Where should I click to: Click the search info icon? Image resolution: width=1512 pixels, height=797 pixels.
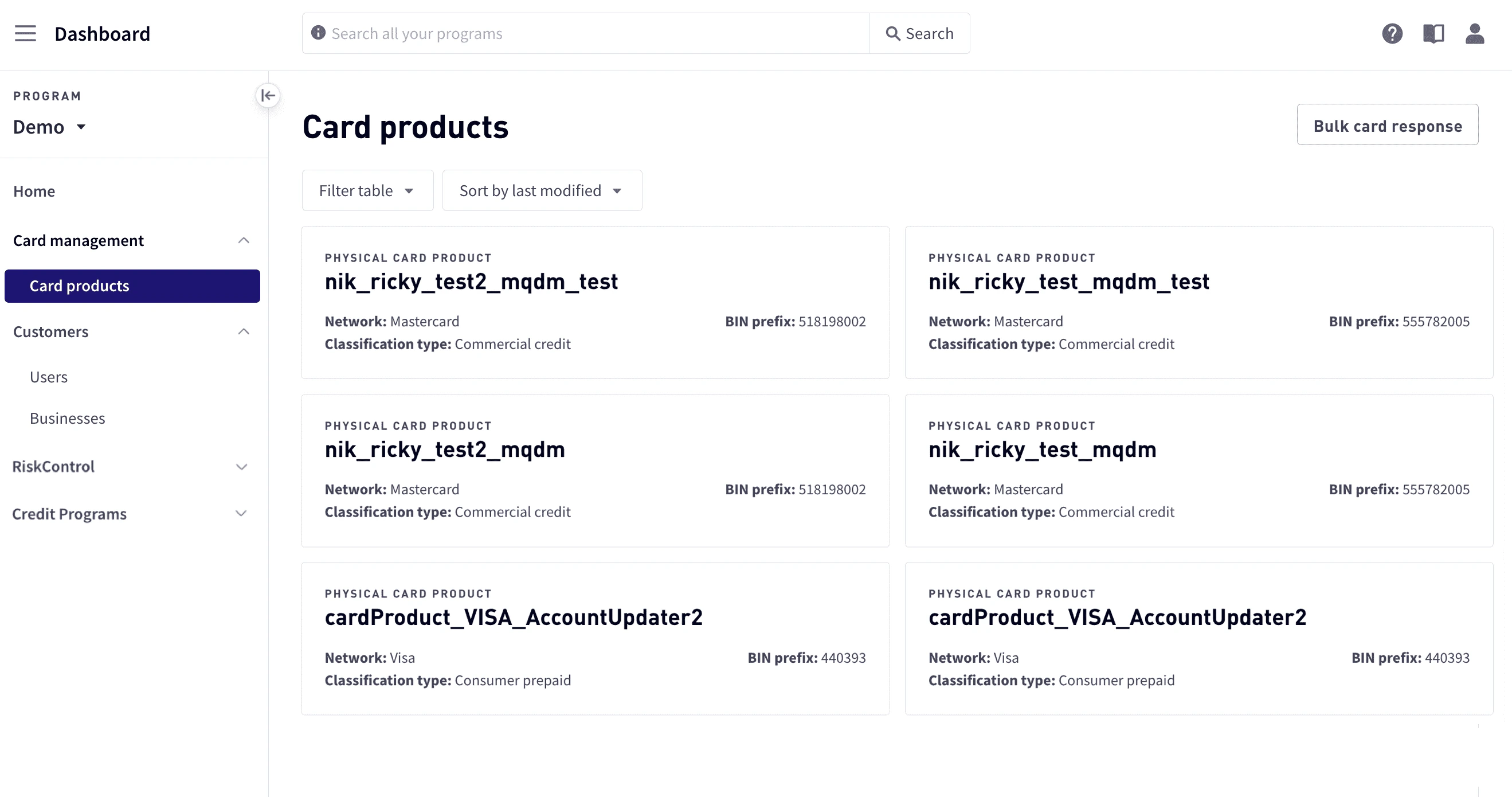(x=318, y=33)
